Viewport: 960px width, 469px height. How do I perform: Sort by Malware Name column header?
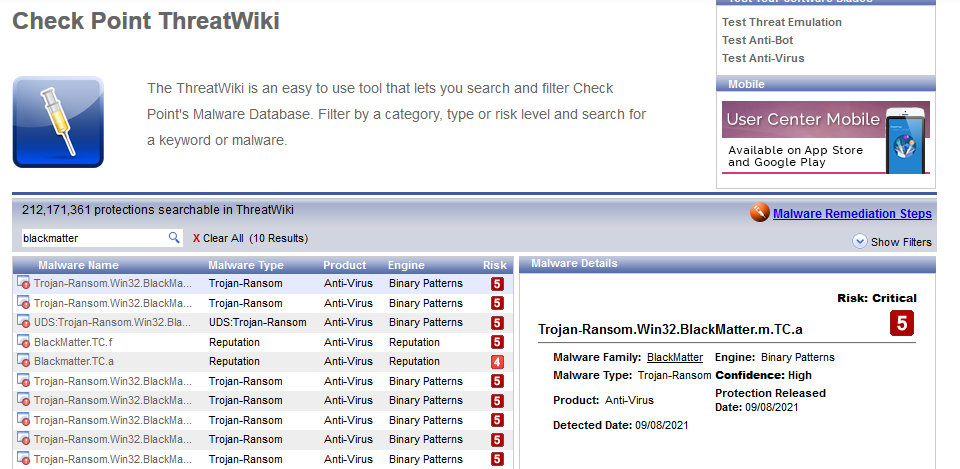coord(78,265)
